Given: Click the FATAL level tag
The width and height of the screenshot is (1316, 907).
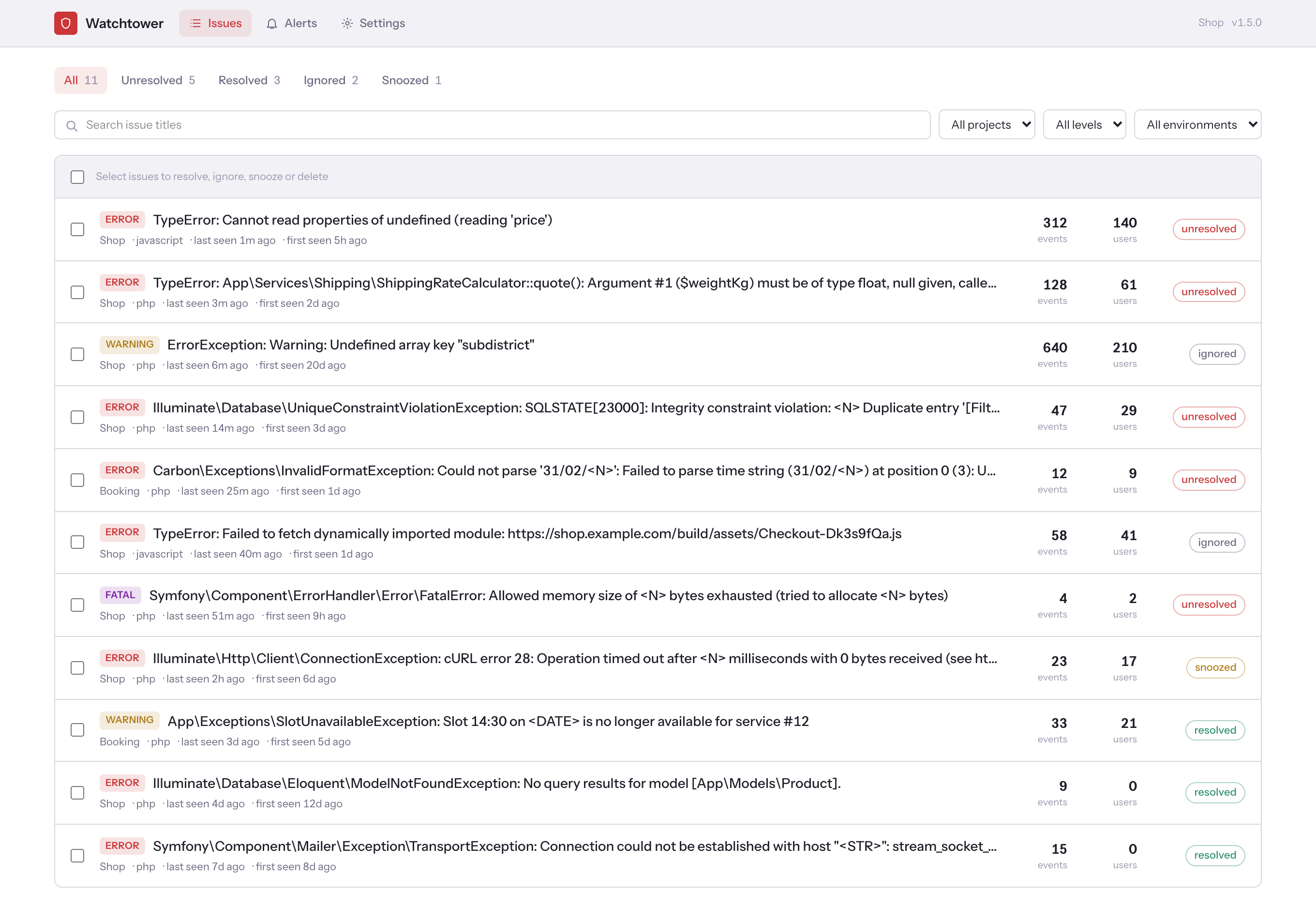Looking at the screenshot, I should coord(120,595).
